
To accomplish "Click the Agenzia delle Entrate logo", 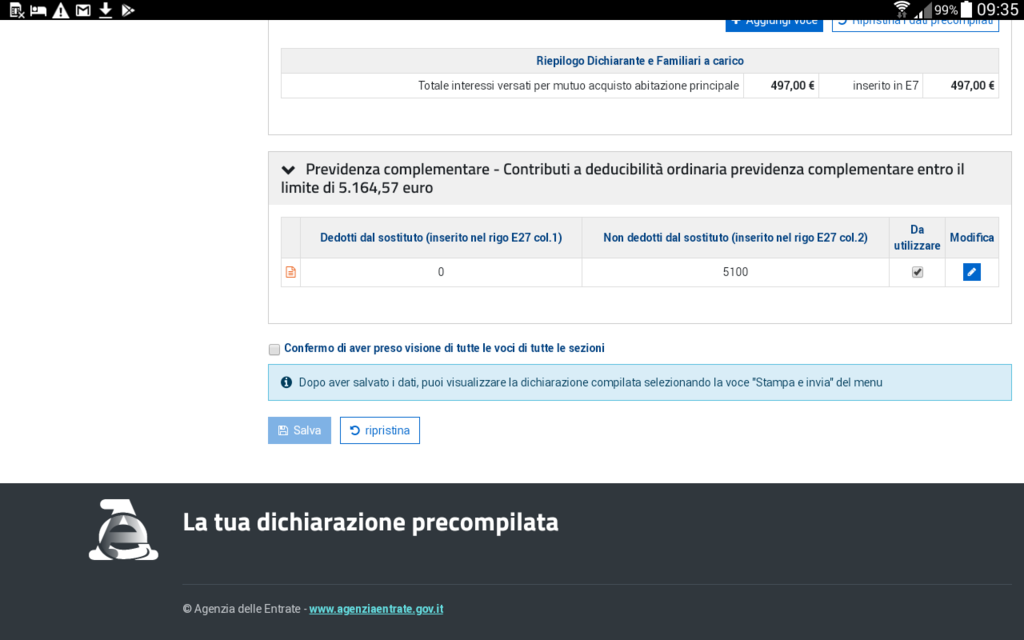I will coord(123,530).
